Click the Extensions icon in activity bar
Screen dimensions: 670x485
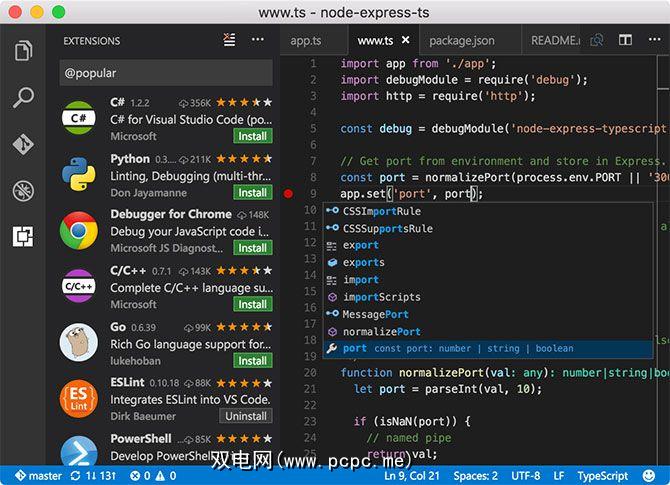point(22,237)
